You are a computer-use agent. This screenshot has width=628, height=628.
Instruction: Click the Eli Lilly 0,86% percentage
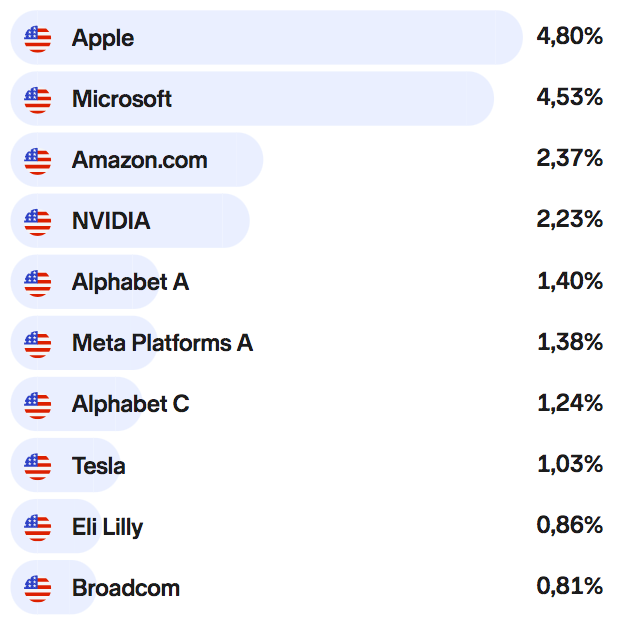[570, 525]
